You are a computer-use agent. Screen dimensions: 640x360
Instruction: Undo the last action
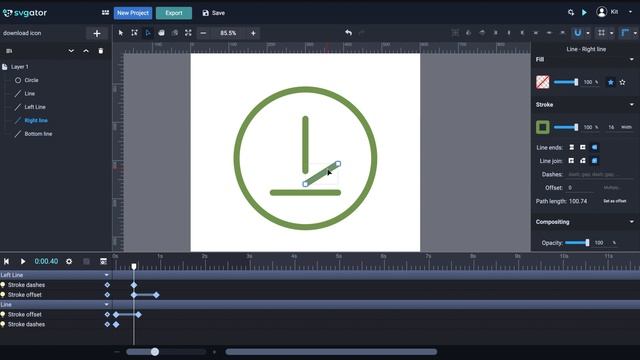(x=348, y=33)
